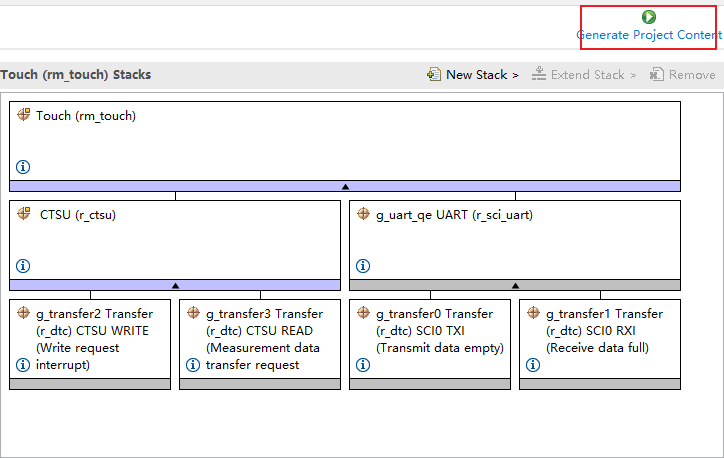The image size is (724, 458).
Task: Select the Touch (rm_touch) module block
Action: tap(345, 140)
